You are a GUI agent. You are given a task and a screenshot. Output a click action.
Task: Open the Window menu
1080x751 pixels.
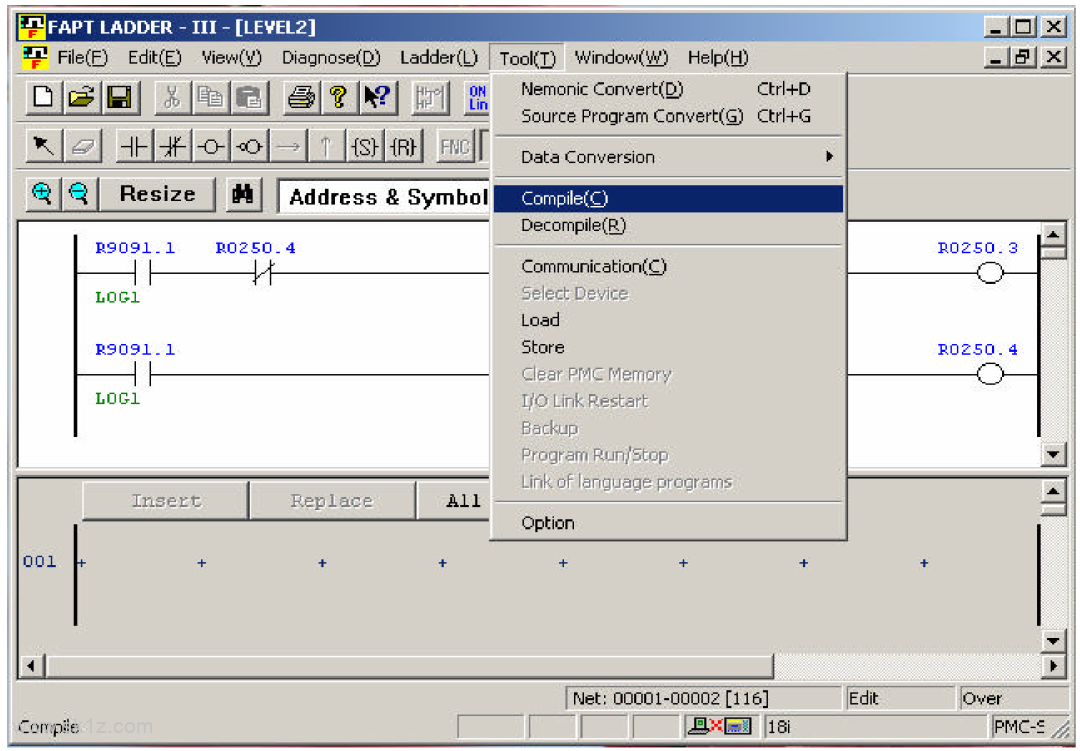tap(621, 58)
